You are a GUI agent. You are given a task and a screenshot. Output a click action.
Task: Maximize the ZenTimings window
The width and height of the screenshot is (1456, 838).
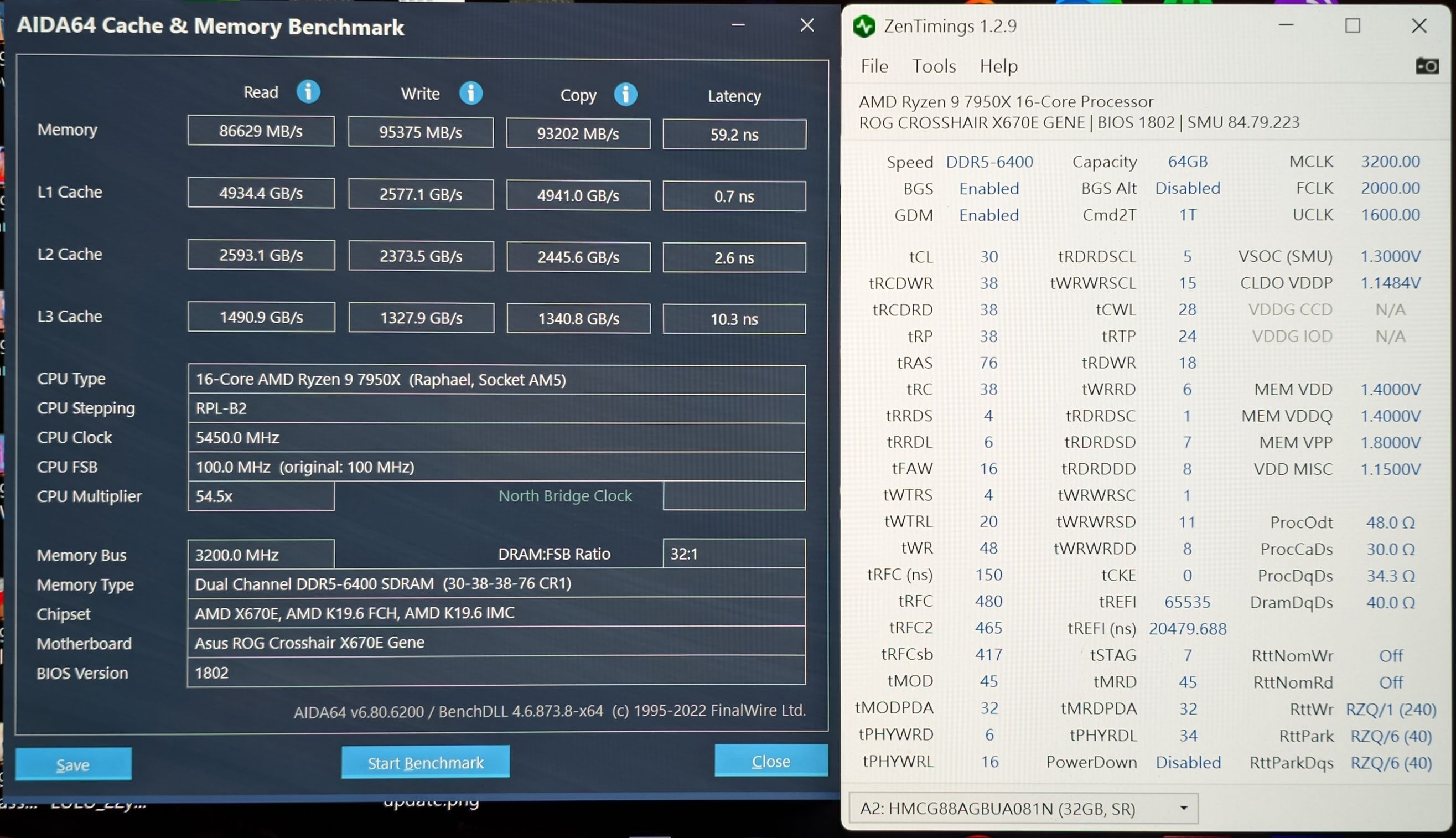coord(1353,26)
